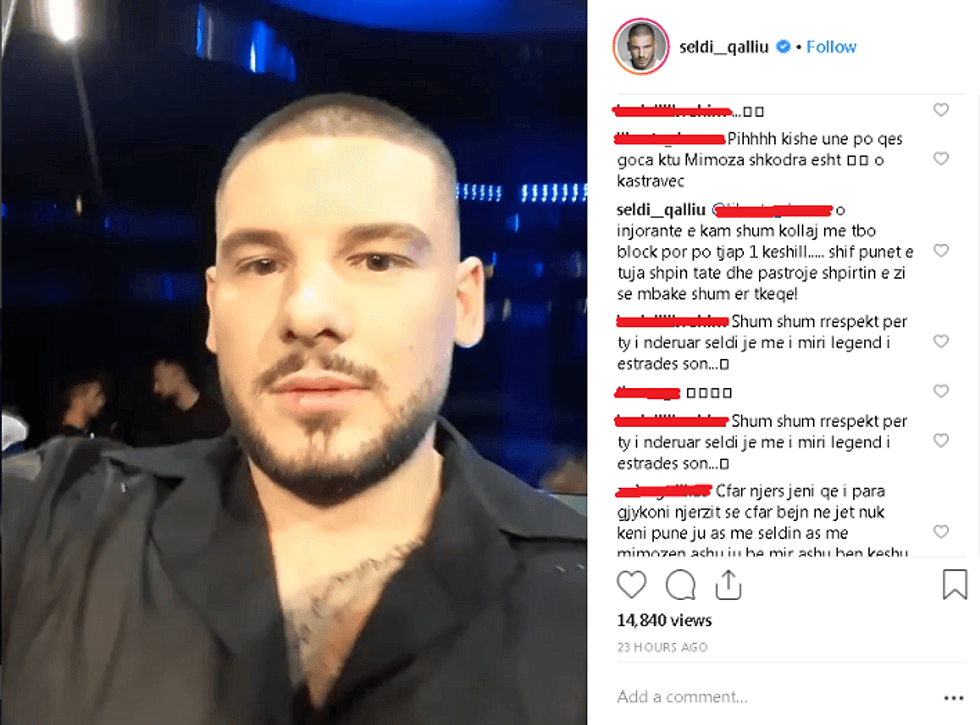Like seldi_qalliu's reply about 'injorante'

tap(941, 251)
